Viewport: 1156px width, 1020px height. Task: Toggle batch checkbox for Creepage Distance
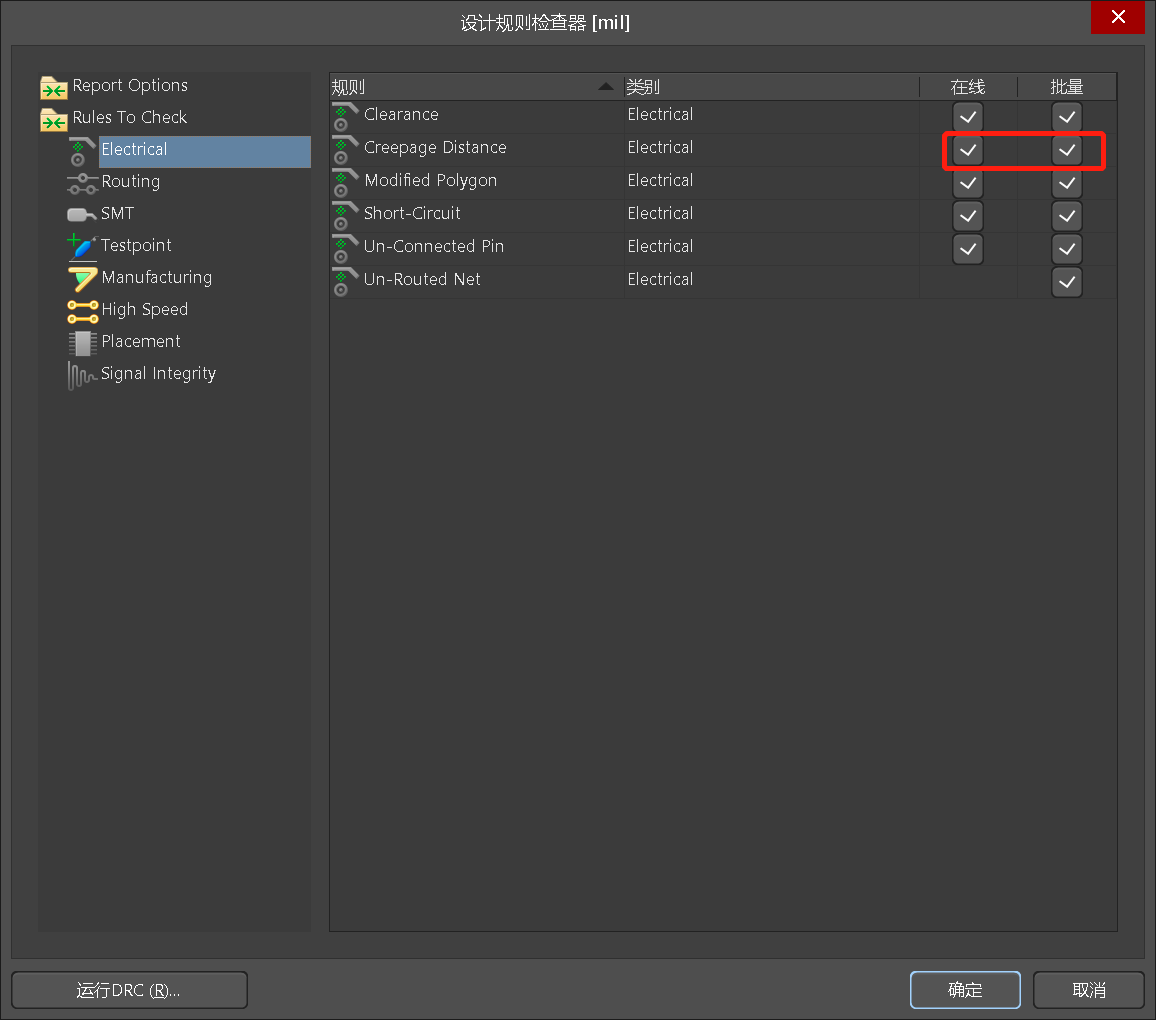coord(1067,150)
